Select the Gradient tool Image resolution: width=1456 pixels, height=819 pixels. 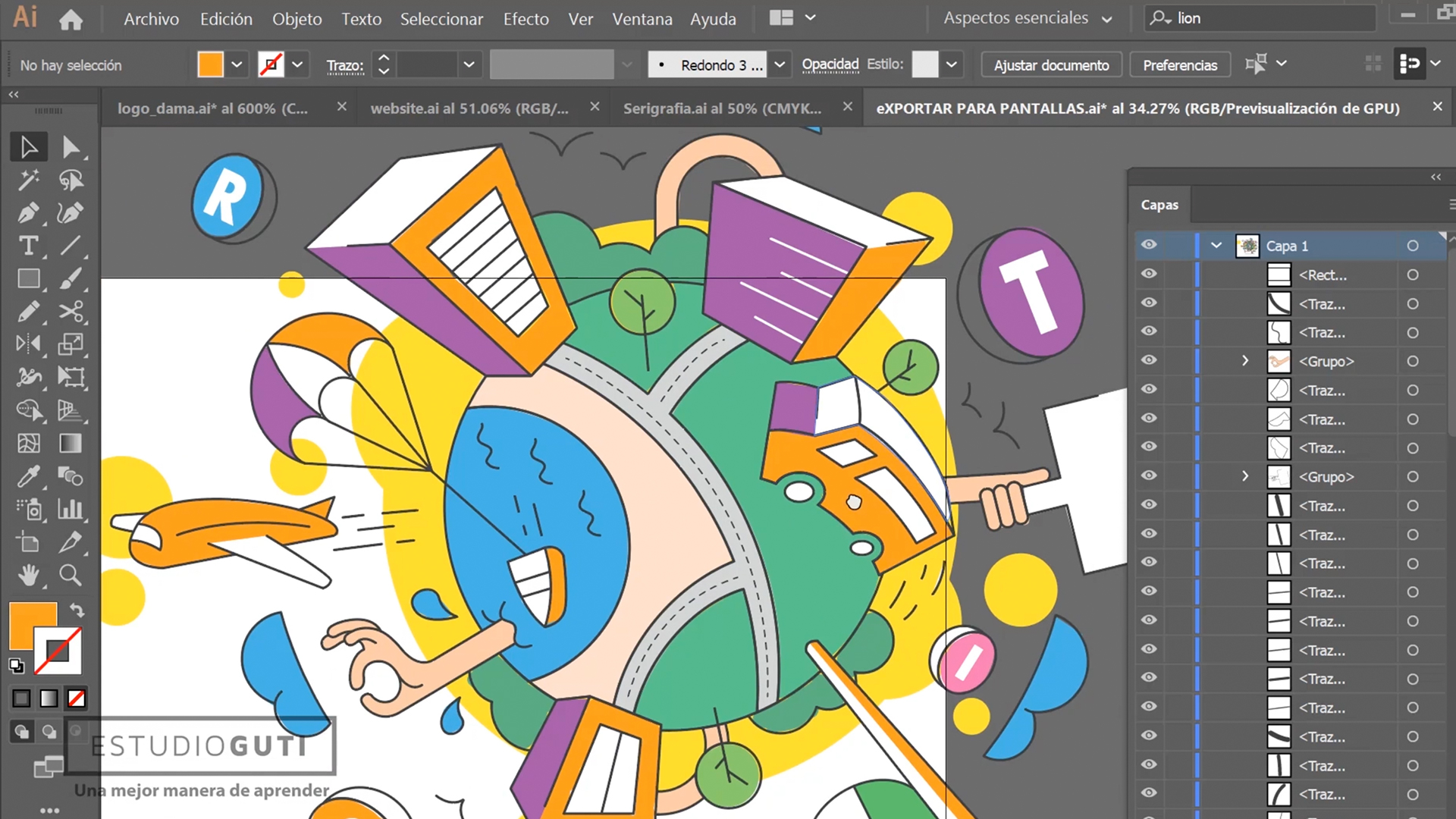point(71,443)
